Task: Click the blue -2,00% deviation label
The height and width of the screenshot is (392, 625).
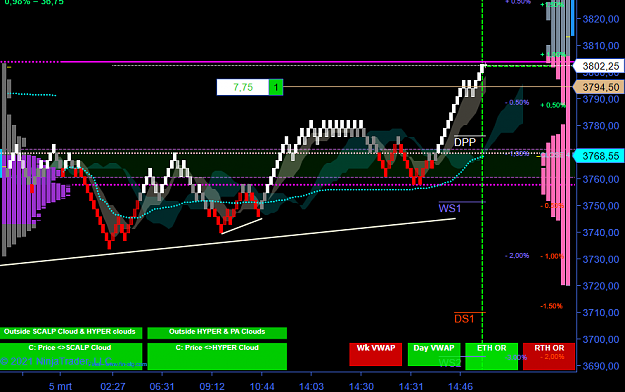Action: (x=517, y=256)
